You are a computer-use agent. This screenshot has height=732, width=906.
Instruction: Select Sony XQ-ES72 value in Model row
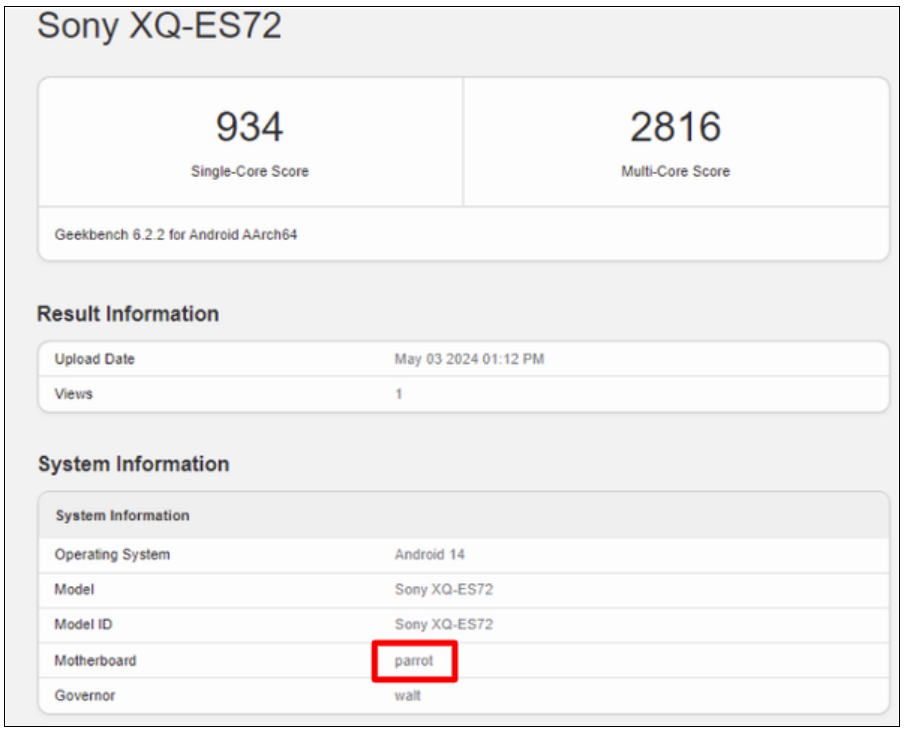[444, 589]
